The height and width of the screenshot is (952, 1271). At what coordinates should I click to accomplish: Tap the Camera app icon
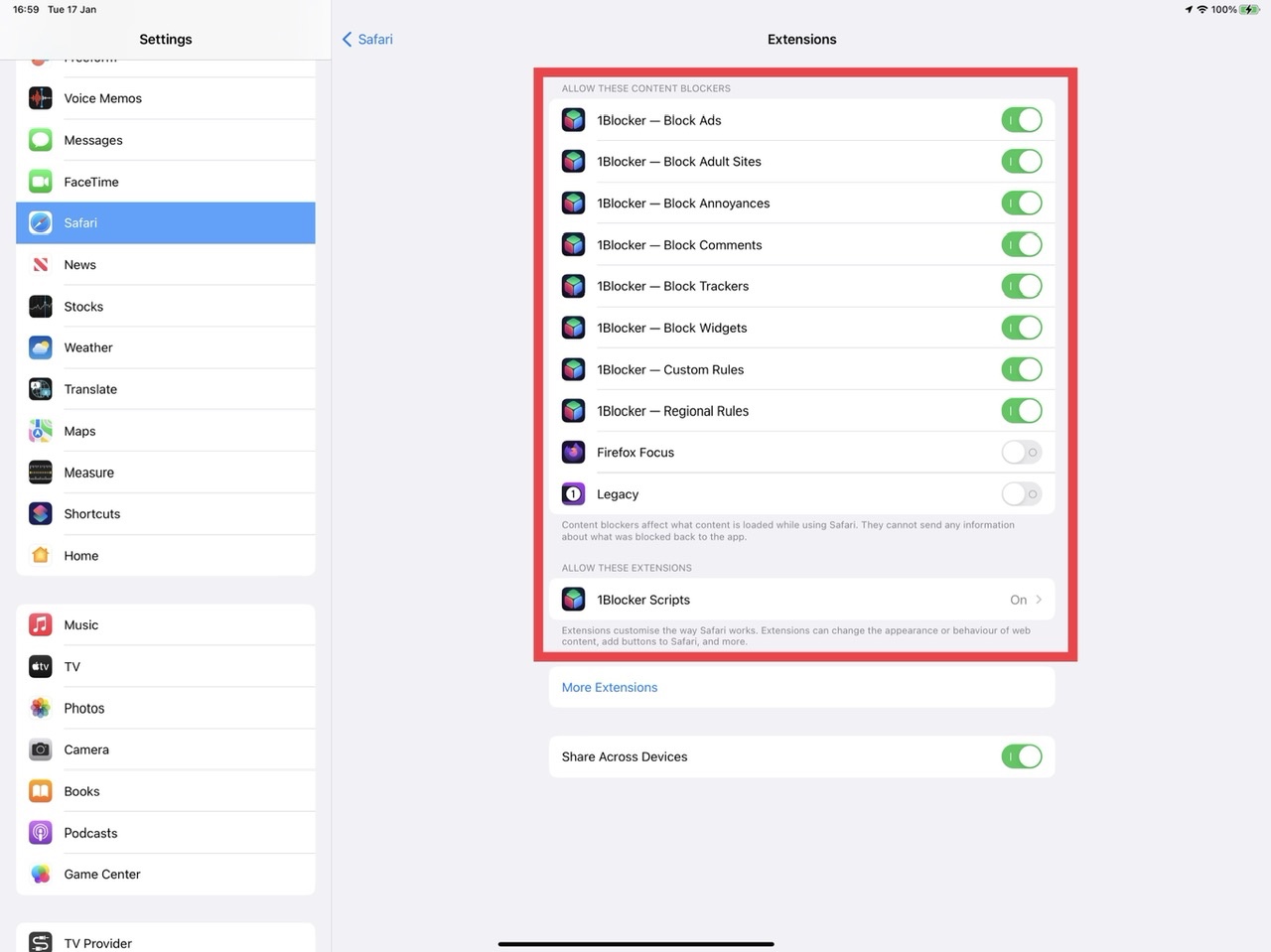coord(41,749)
